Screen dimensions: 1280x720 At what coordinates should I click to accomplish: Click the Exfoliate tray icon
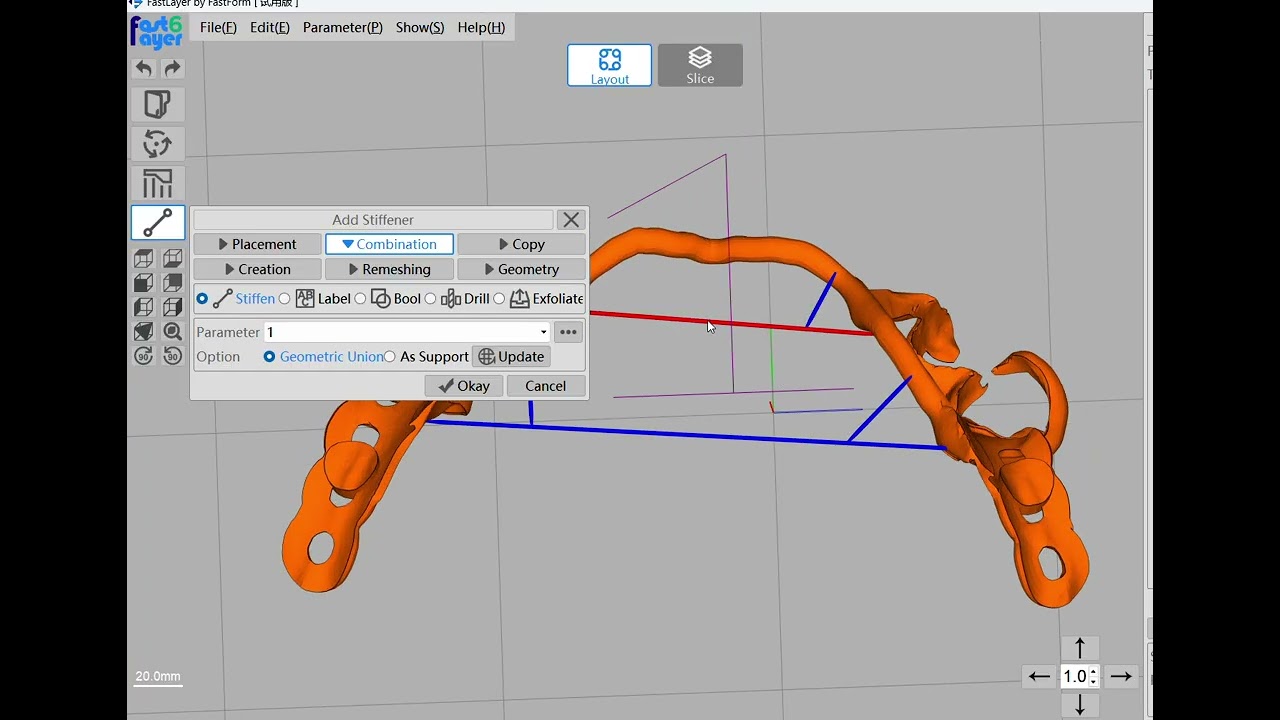[x=519, y=298]
